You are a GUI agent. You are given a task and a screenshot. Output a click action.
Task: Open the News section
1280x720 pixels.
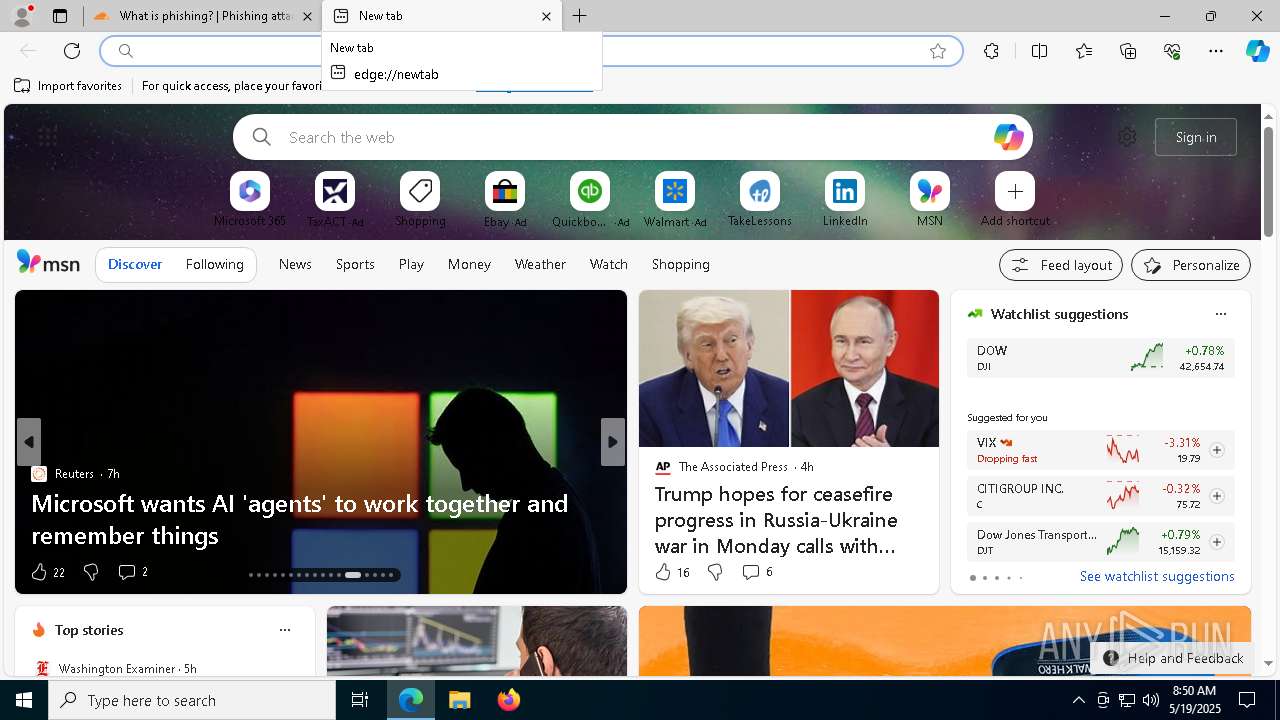[295, 264]
